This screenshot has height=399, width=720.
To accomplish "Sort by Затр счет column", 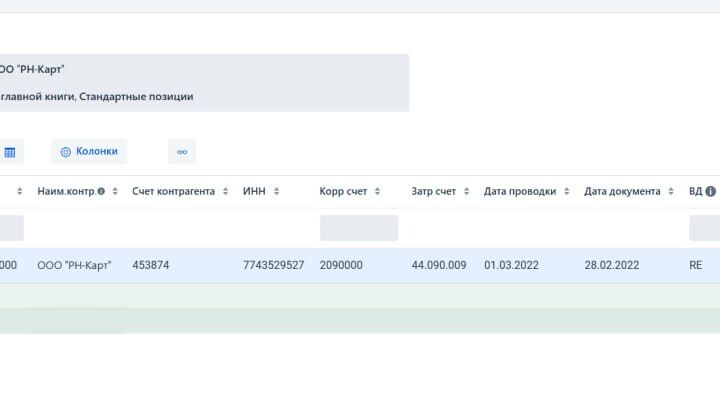I will click(466, 191).
